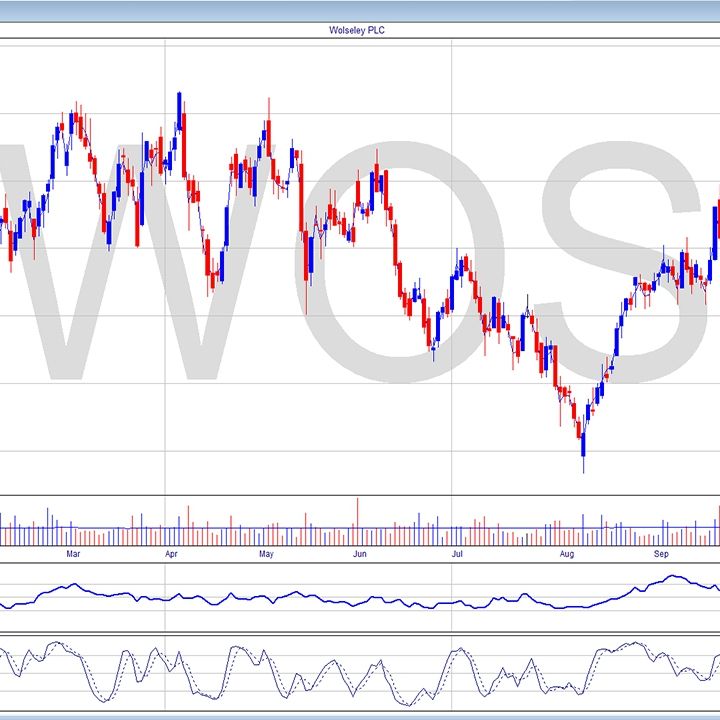Click the light blue status strip at bottom

click(x=360, y=714)
